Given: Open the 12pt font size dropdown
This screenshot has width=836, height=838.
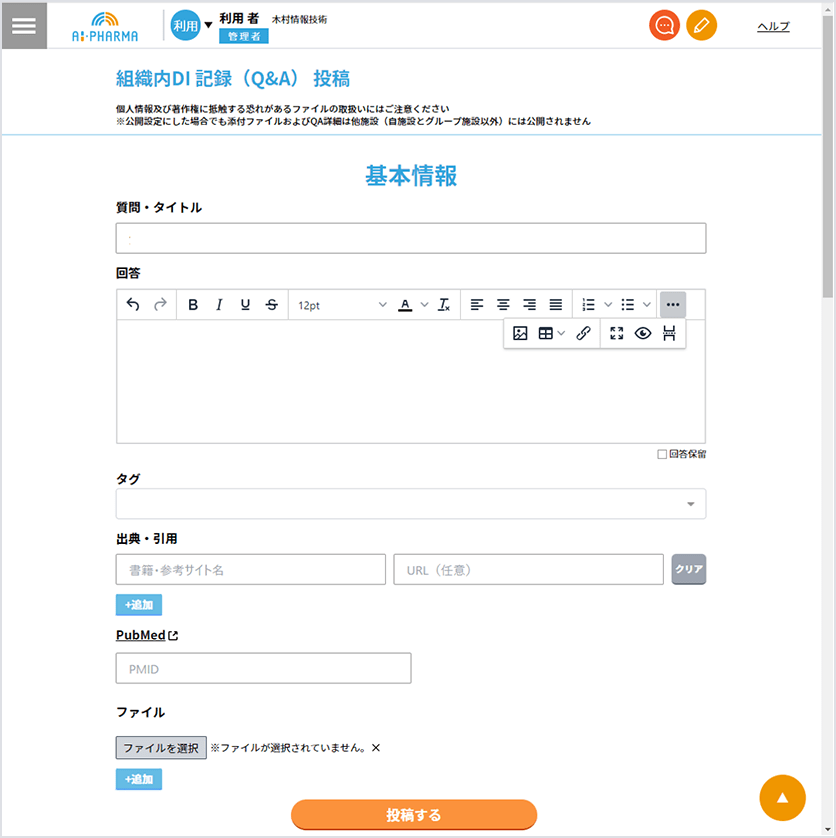Looking at the screenshot, I should tap(345, 304).
